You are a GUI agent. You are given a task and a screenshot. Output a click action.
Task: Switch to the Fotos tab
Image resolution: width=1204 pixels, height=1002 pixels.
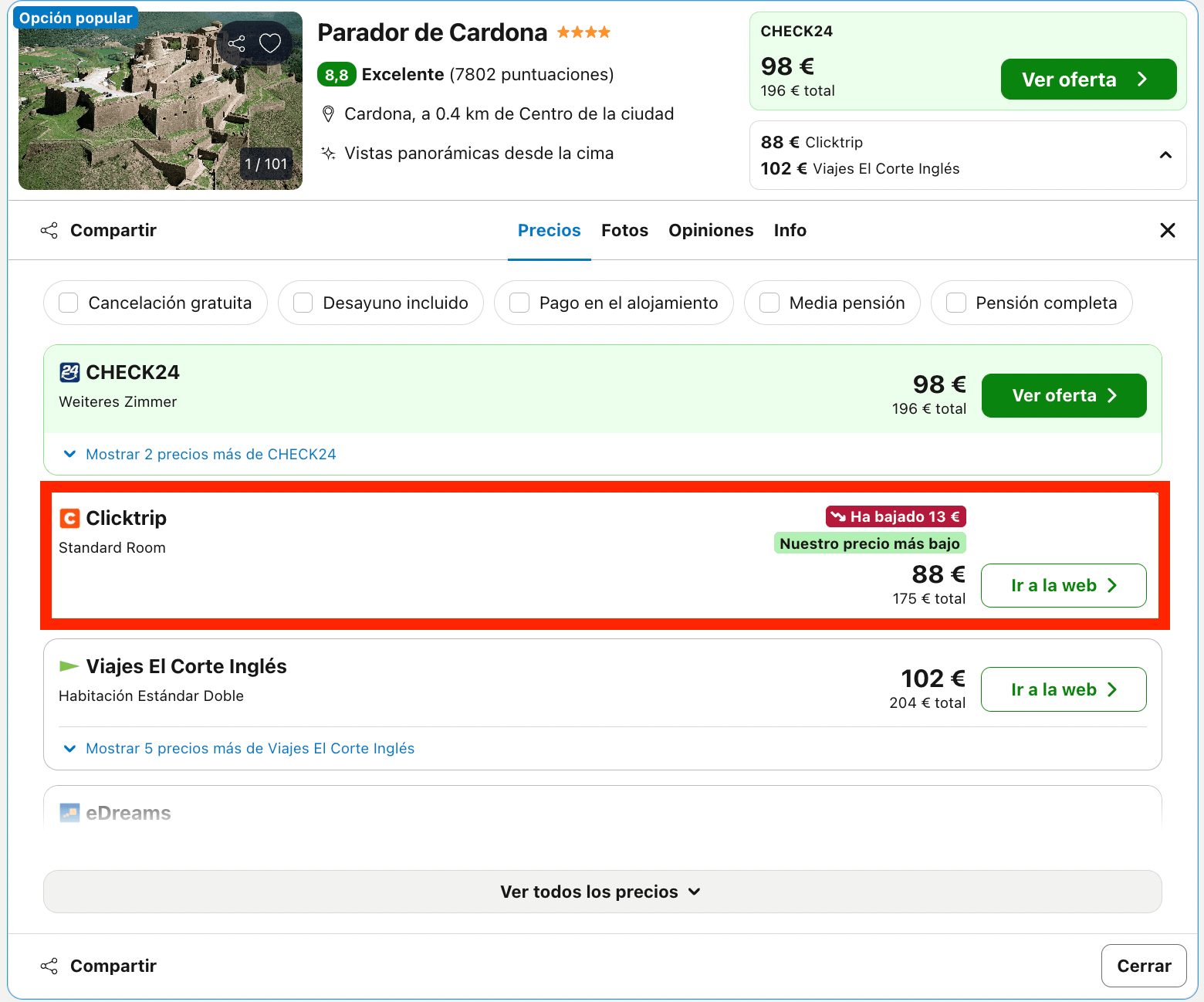625,230
